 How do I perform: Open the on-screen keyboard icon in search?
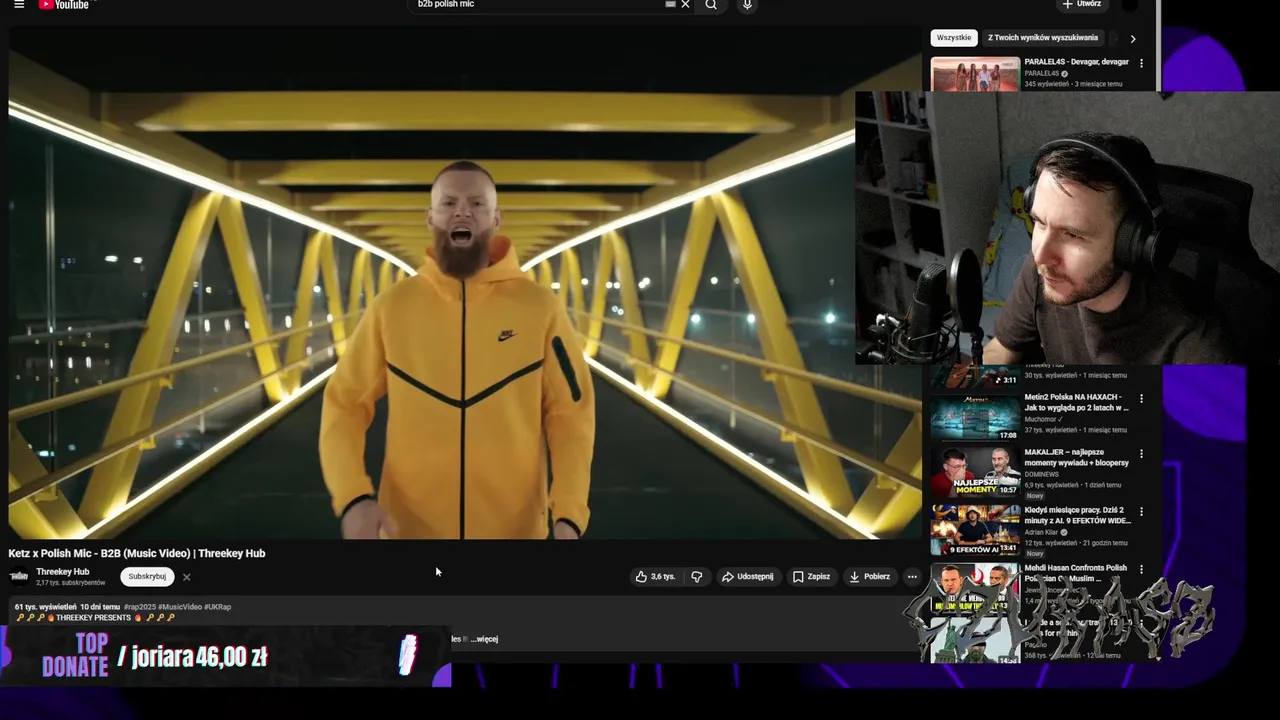(x=670, y=5)
